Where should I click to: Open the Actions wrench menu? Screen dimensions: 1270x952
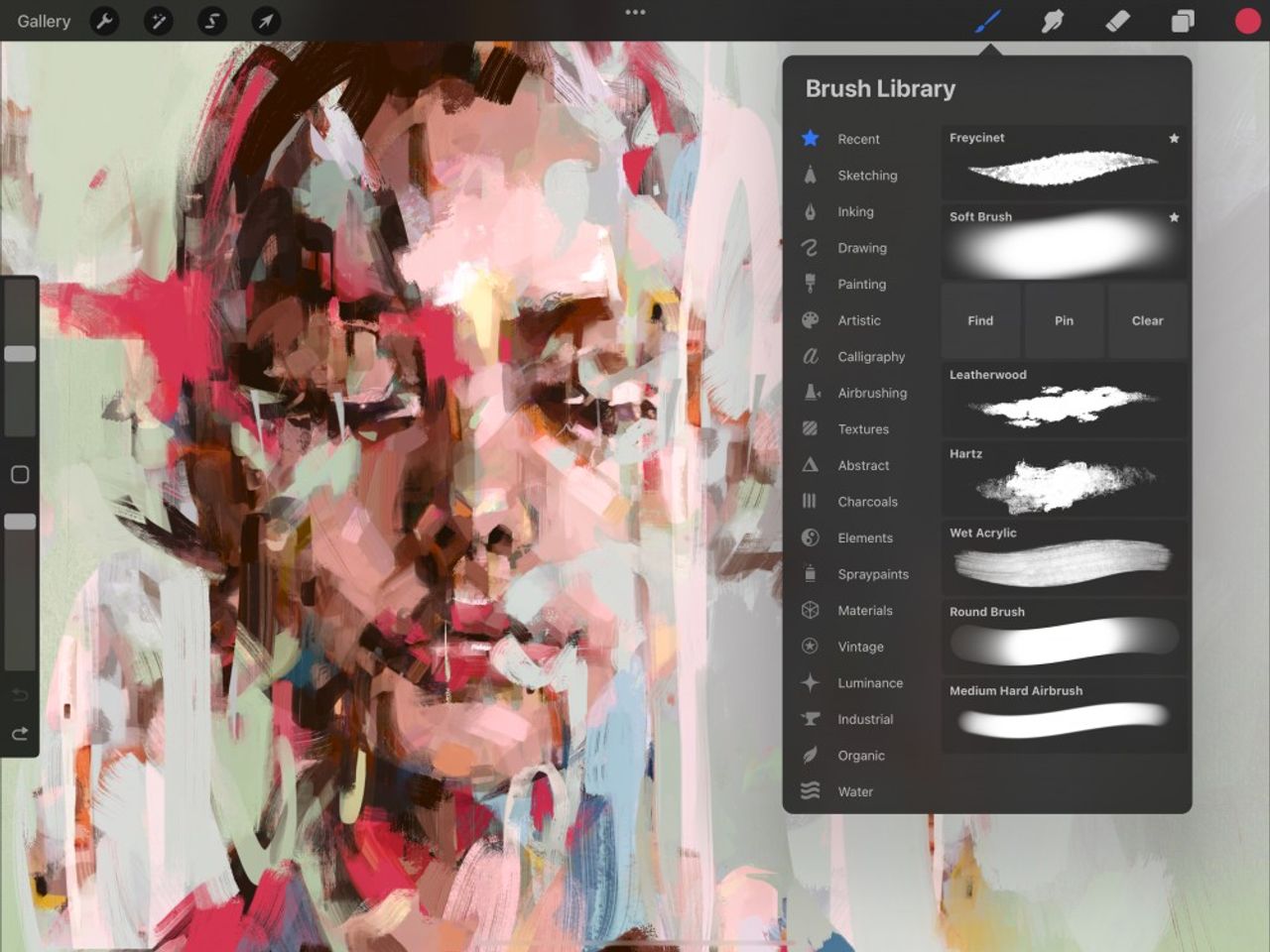tap(105, 21)
